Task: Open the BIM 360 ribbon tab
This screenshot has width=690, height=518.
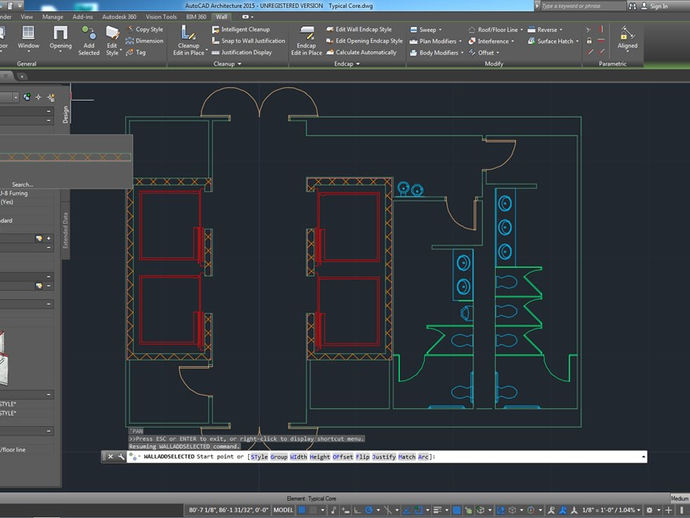Action: [x=196, y=17]
